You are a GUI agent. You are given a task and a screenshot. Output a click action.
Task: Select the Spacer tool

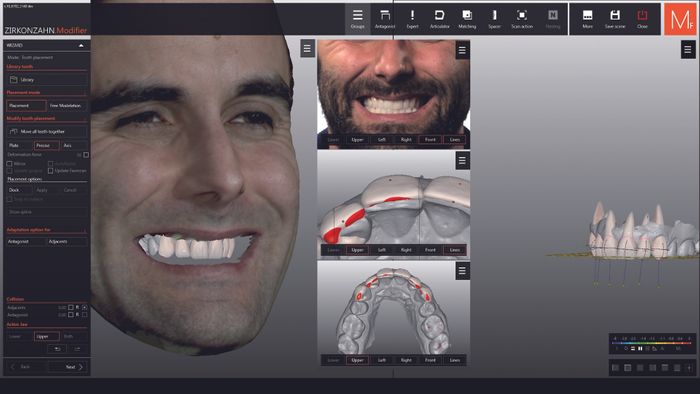pyautogui.click(x=494, y=19)
